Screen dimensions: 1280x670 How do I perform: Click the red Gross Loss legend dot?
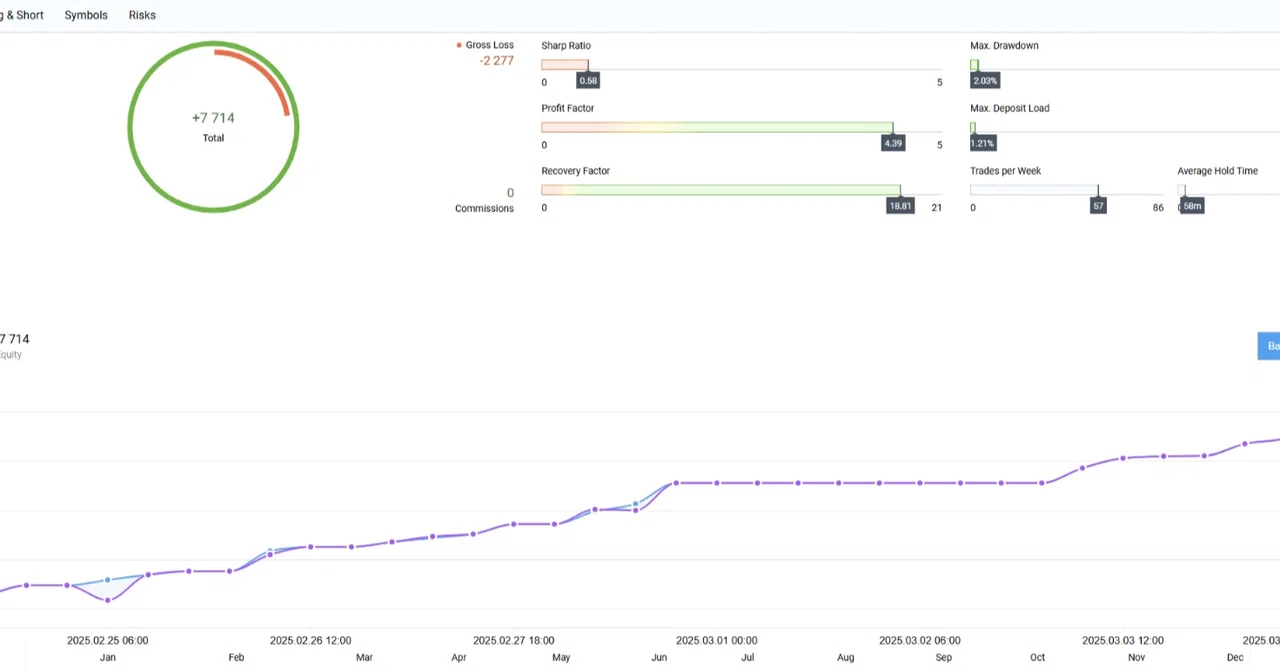point(459,45)
